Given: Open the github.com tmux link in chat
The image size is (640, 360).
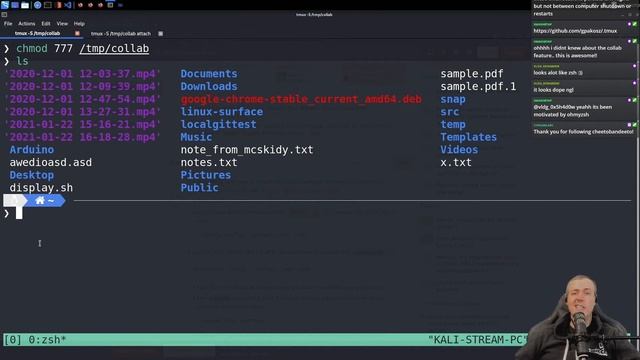Looking at the screenshot, I should coord(576,31).
